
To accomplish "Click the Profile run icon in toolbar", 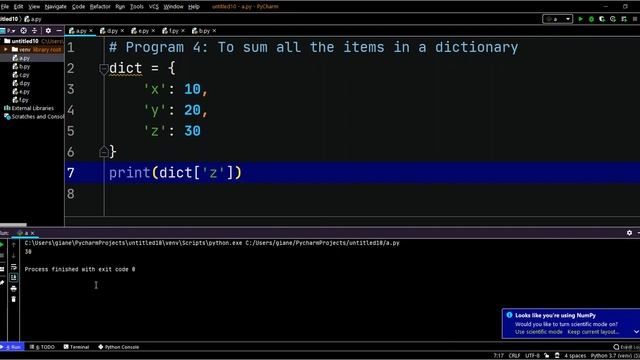I will [613, 19].
